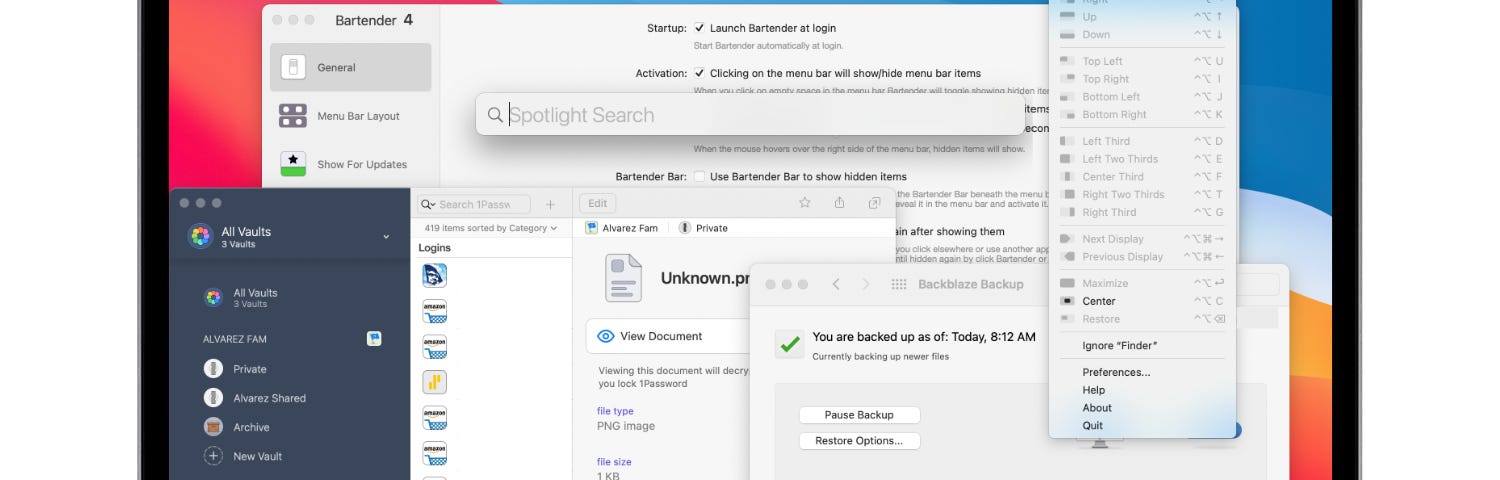Click the Unknown document file icon

623,278
